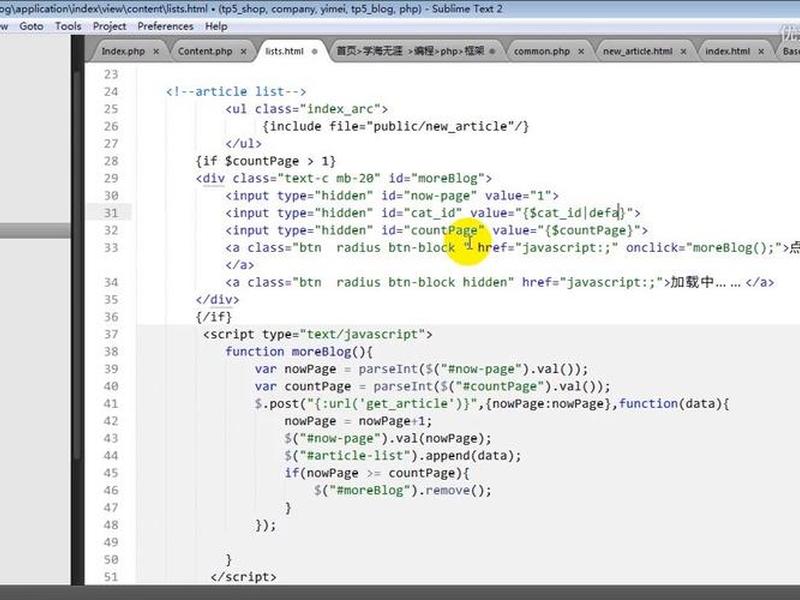The height and width of the screenshot is (600, 800).
Task: Select the lists.html tab
Action: click(x=284, y=52)
